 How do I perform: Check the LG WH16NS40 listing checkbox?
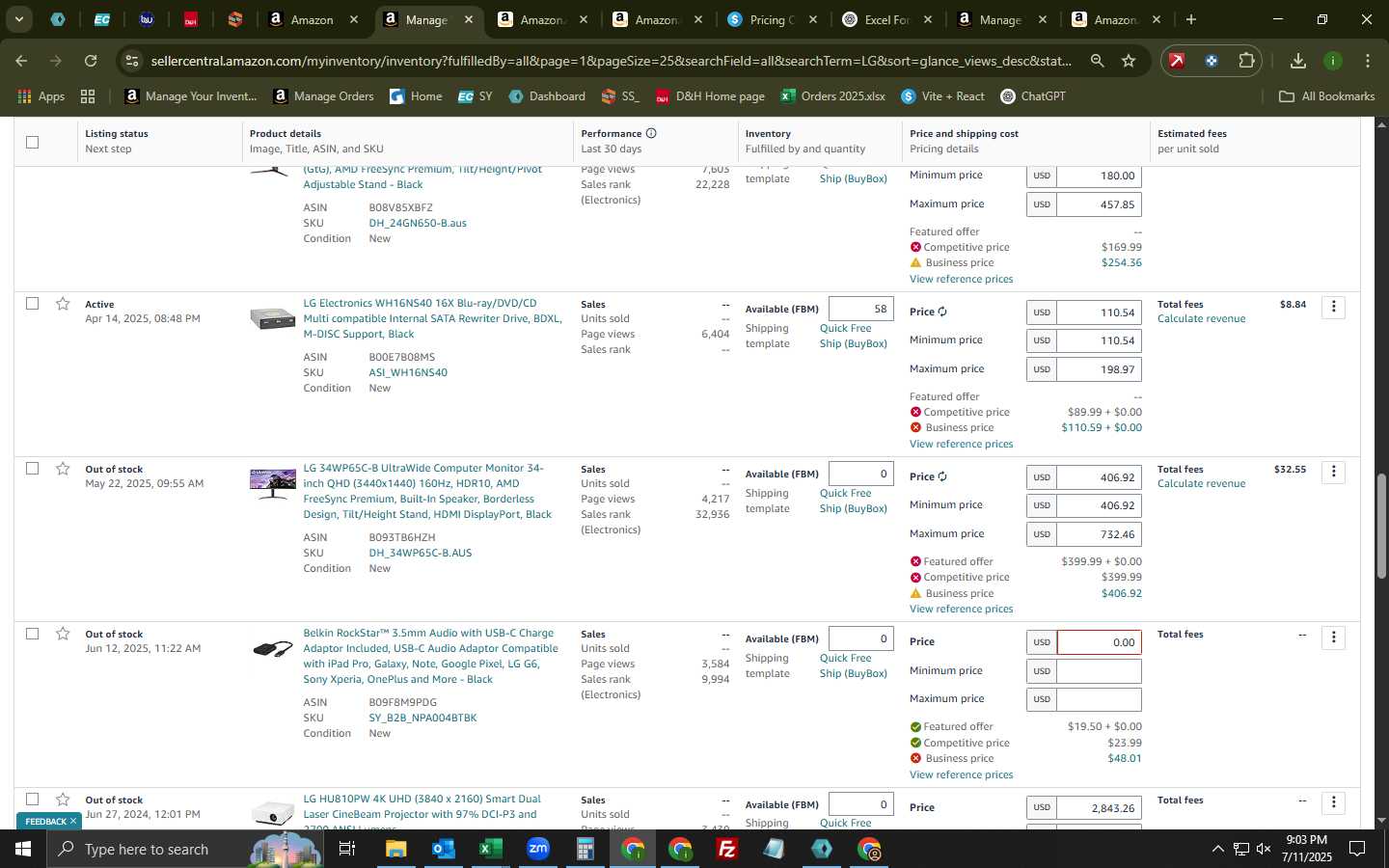32,303
